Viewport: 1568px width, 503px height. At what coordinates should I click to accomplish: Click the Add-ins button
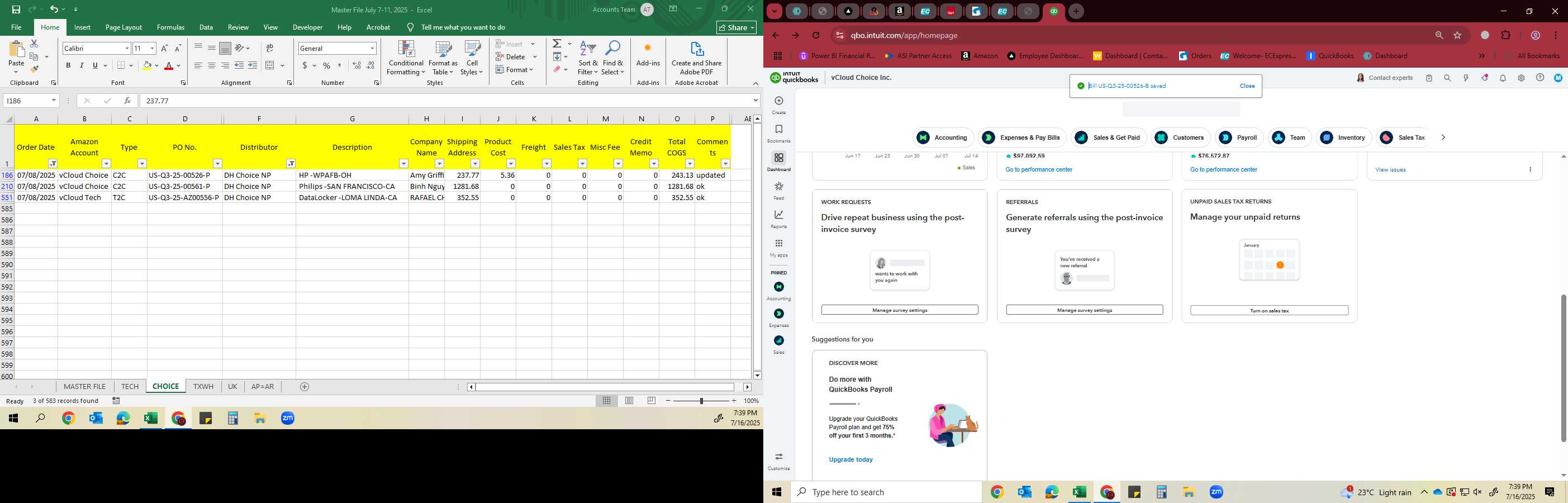tap(648, 55)
